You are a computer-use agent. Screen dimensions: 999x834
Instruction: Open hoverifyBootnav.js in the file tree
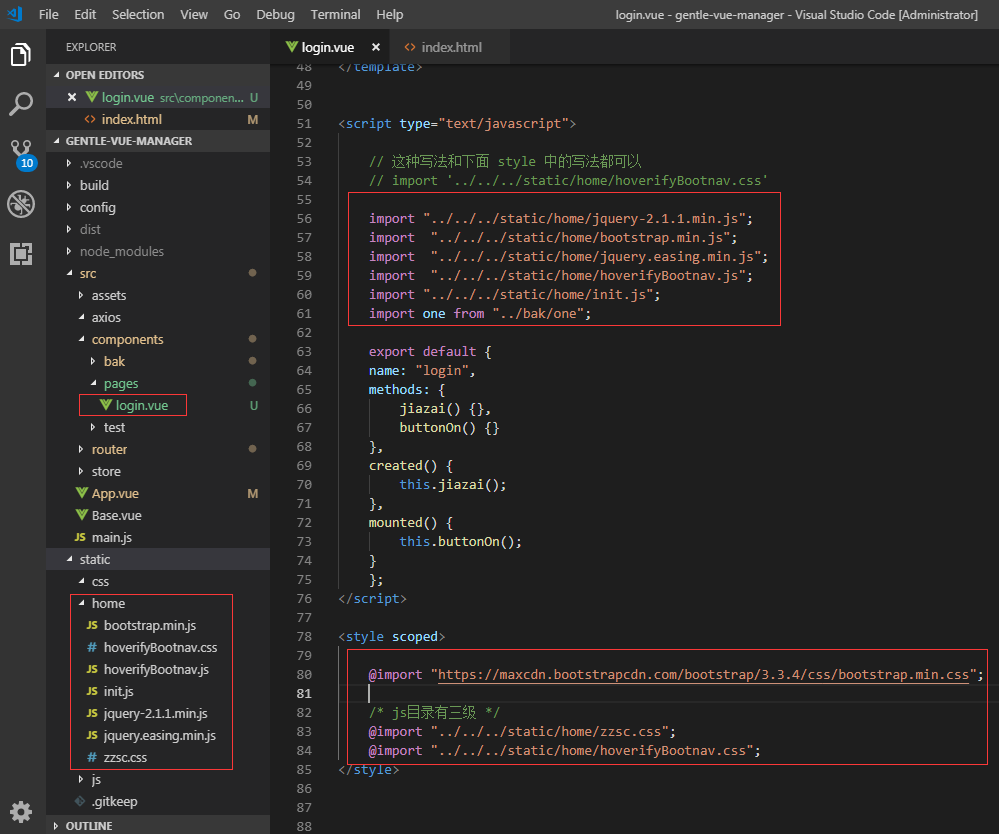click(x=158, y=670)
